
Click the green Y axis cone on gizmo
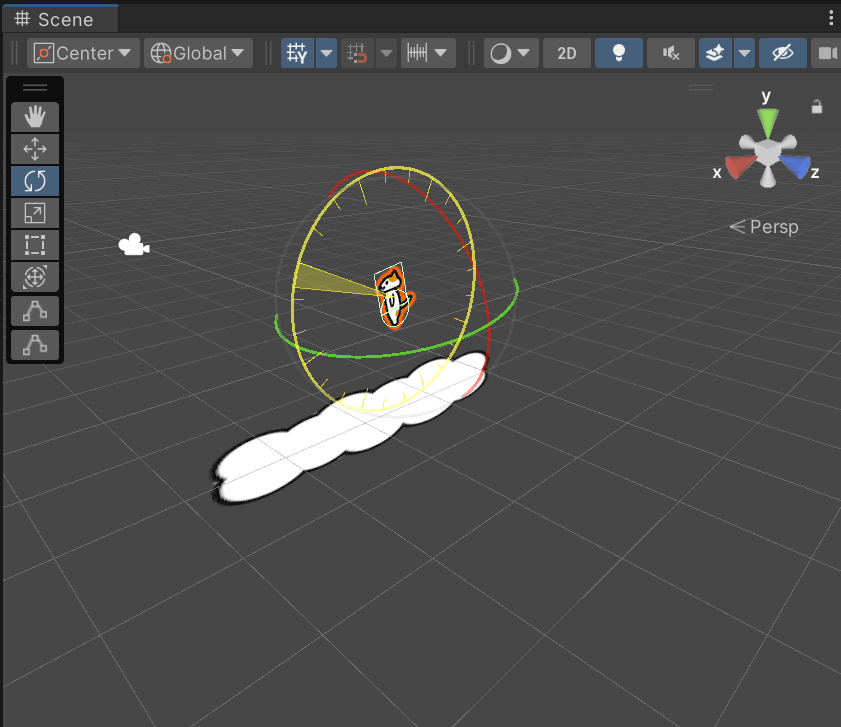pos(768,122)
